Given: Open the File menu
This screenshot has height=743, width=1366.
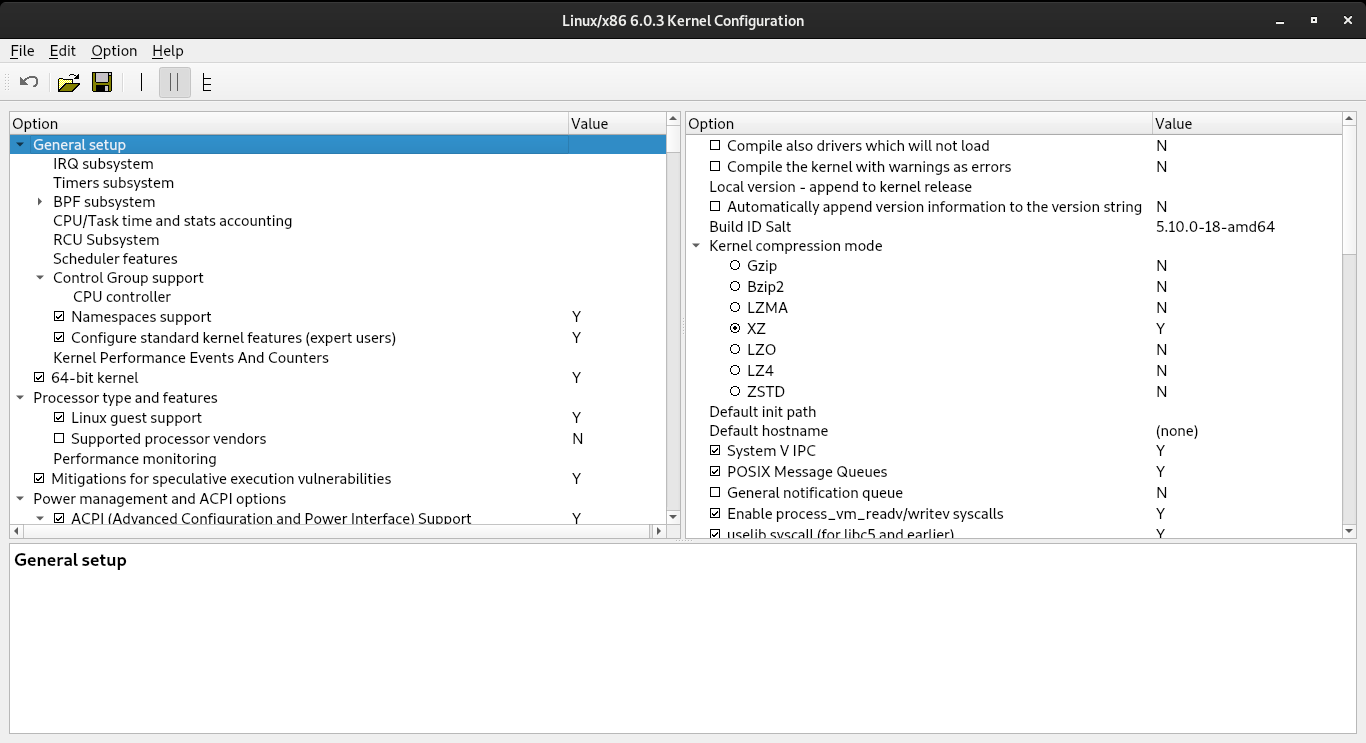Looking at the screenshot, I should (x=22, y=50).
